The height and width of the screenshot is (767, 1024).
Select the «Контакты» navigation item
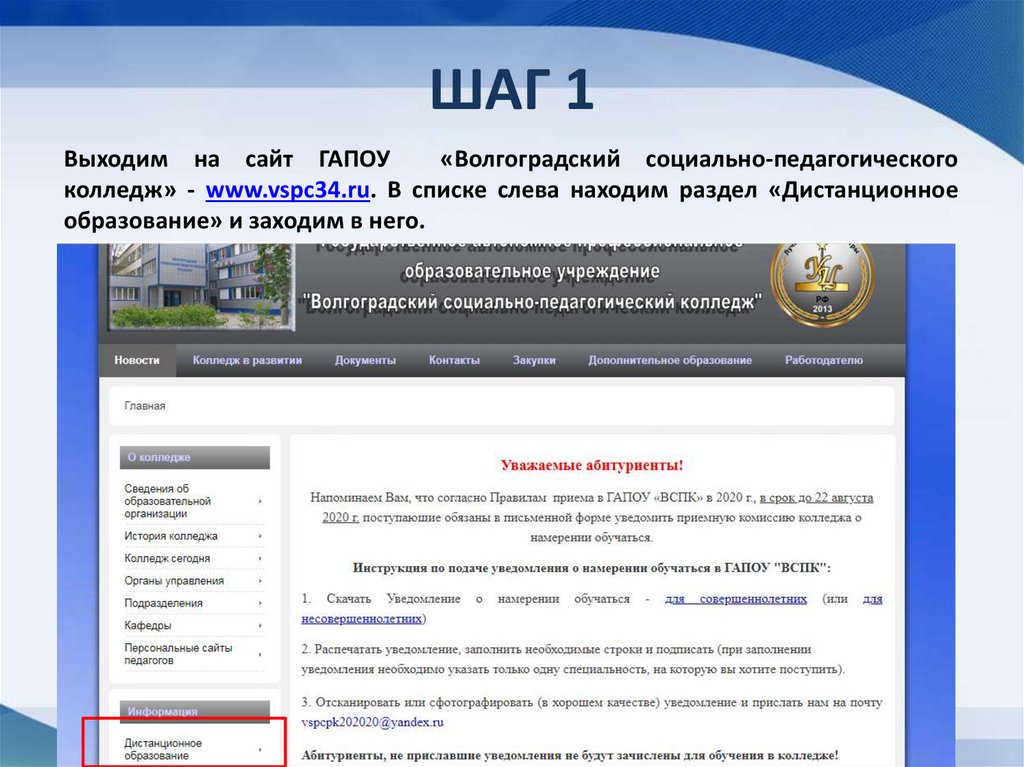454,359
